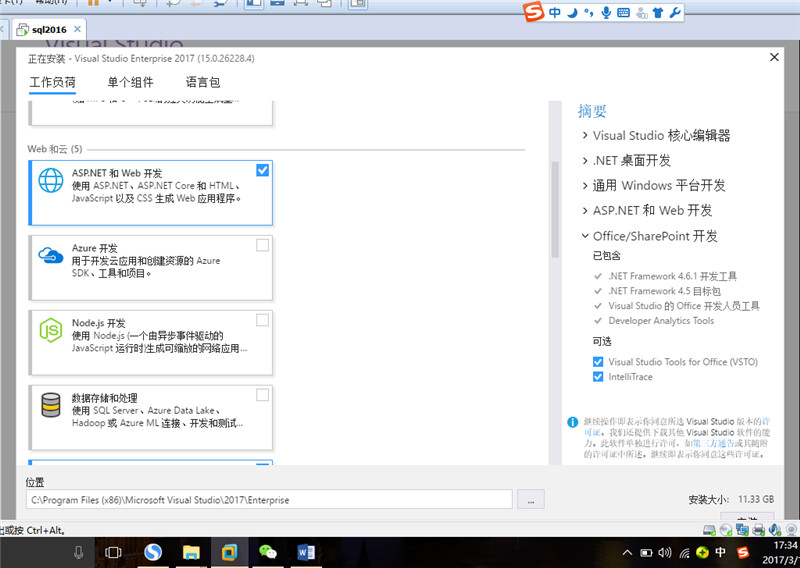Click the microphone voice input on the IME toolbar
This screenshot has height=568, width=800.
(606, 12)
